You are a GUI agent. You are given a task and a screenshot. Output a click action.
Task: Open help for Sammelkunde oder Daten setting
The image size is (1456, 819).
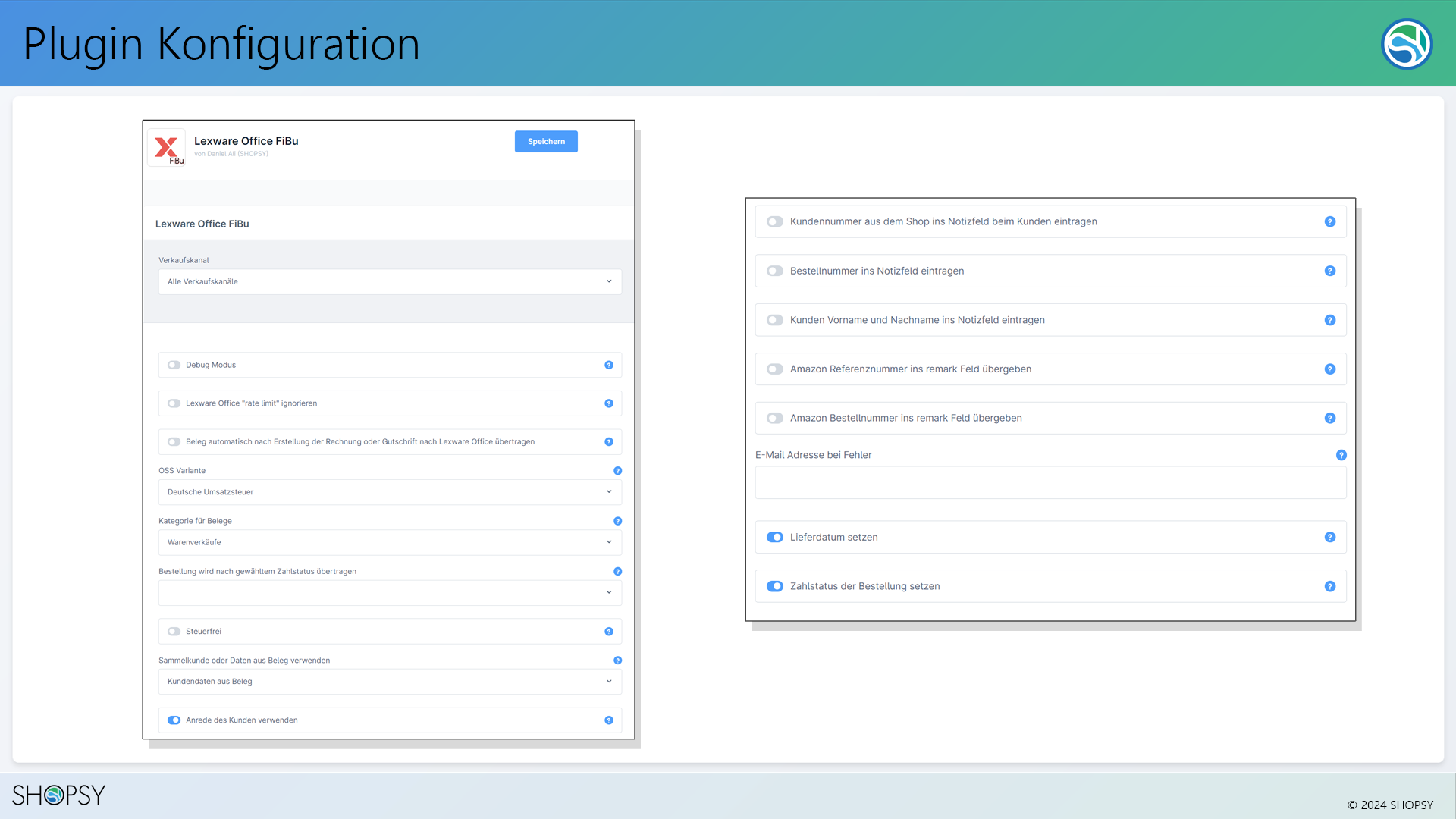click(x=618, y=661)
